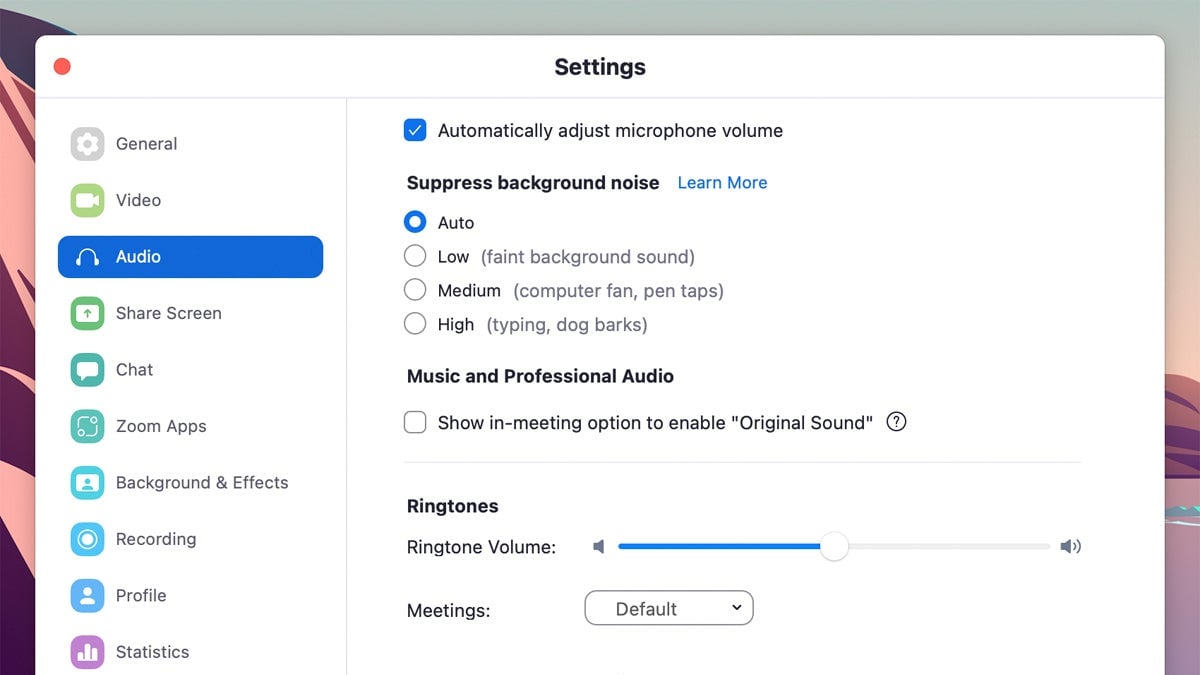This screenshot has width=1200, height=675.
Task: Open the Learn More link
Action: [722, 182]
